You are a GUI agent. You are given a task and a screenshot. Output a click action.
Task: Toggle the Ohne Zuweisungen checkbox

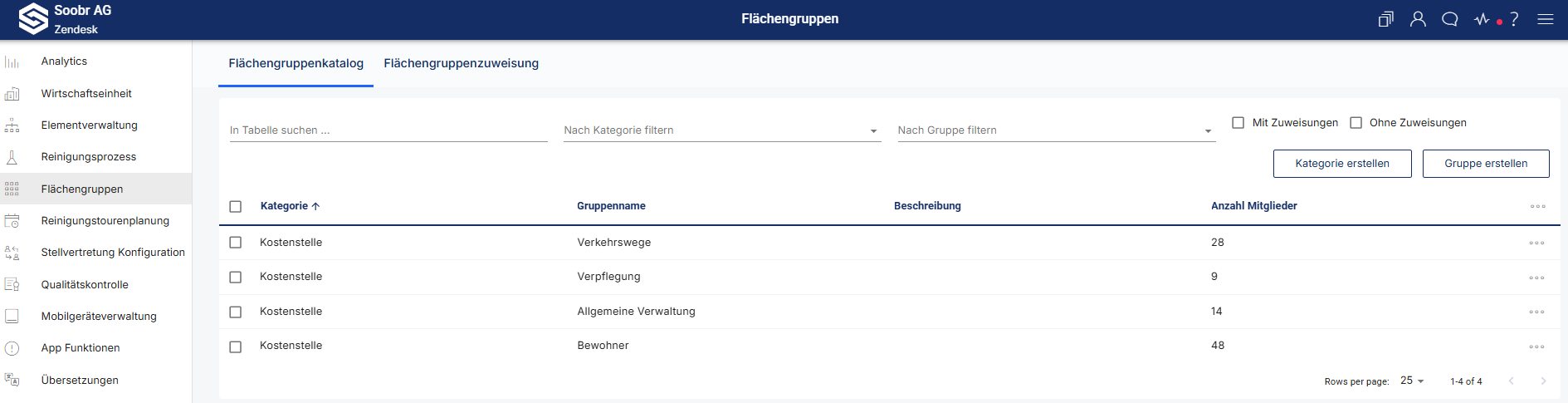tap(1356, 123)
